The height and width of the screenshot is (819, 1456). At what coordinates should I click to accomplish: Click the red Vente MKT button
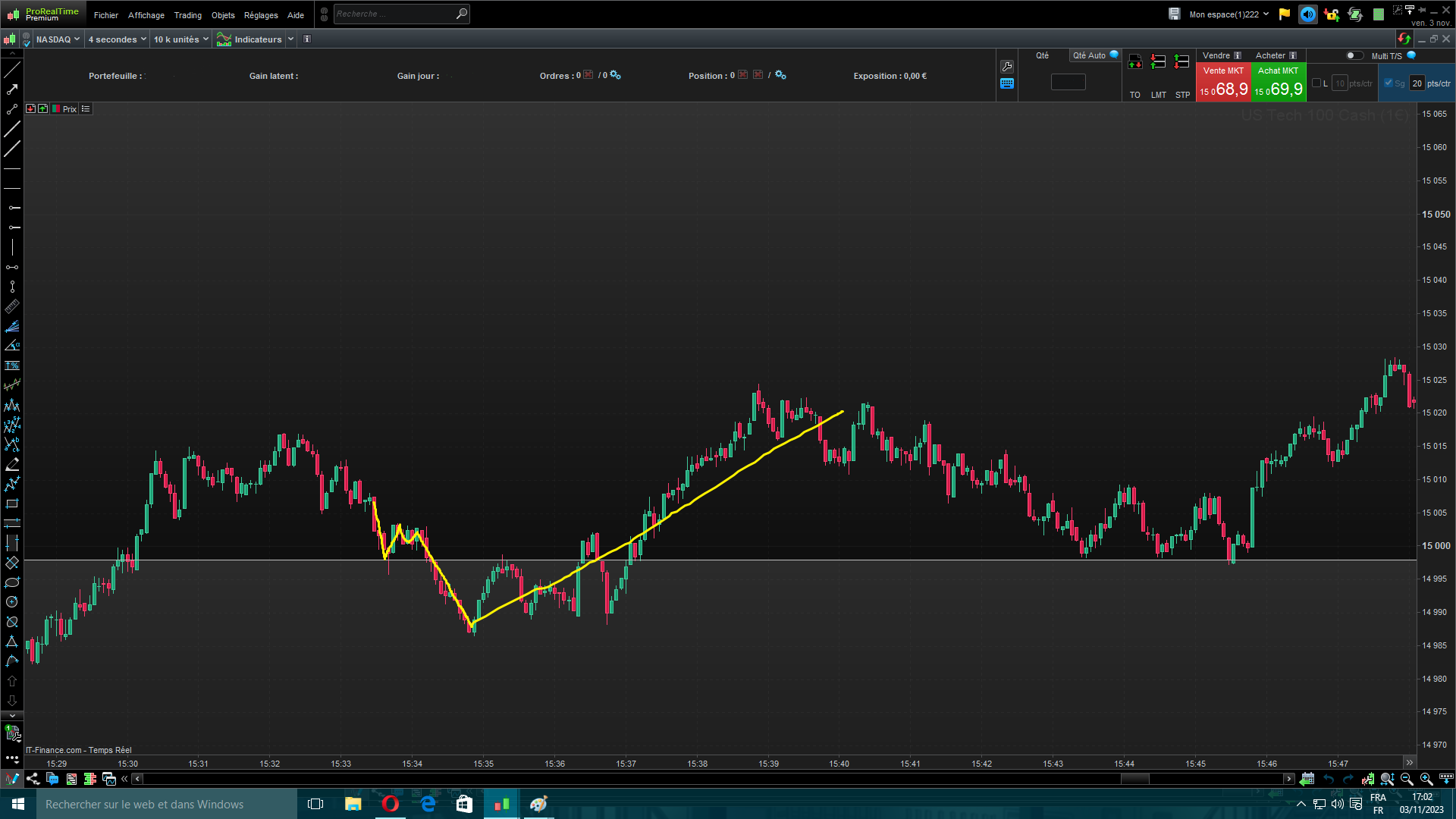[x=1223, y=82]
